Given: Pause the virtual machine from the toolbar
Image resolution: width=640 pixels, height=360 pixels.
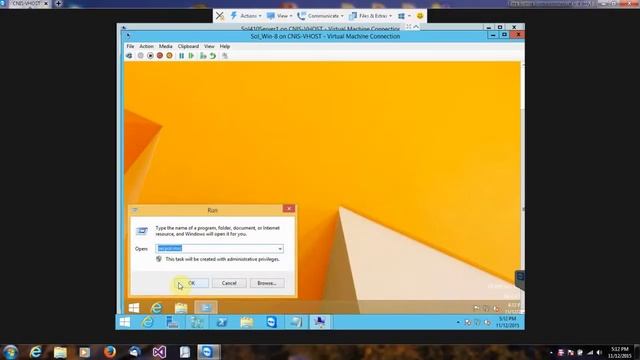Looking at the screenshot, I should coord(182,56).
